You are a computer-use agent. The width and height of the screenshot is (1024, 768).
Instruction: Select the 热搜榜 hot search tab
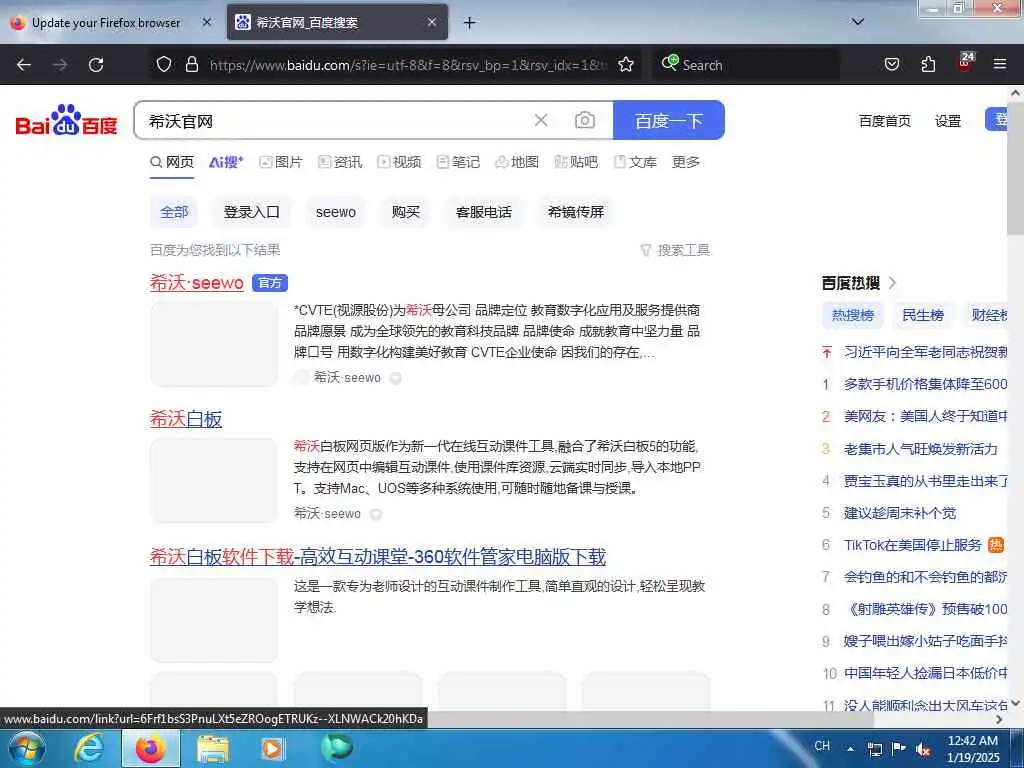tap(853, 315)
